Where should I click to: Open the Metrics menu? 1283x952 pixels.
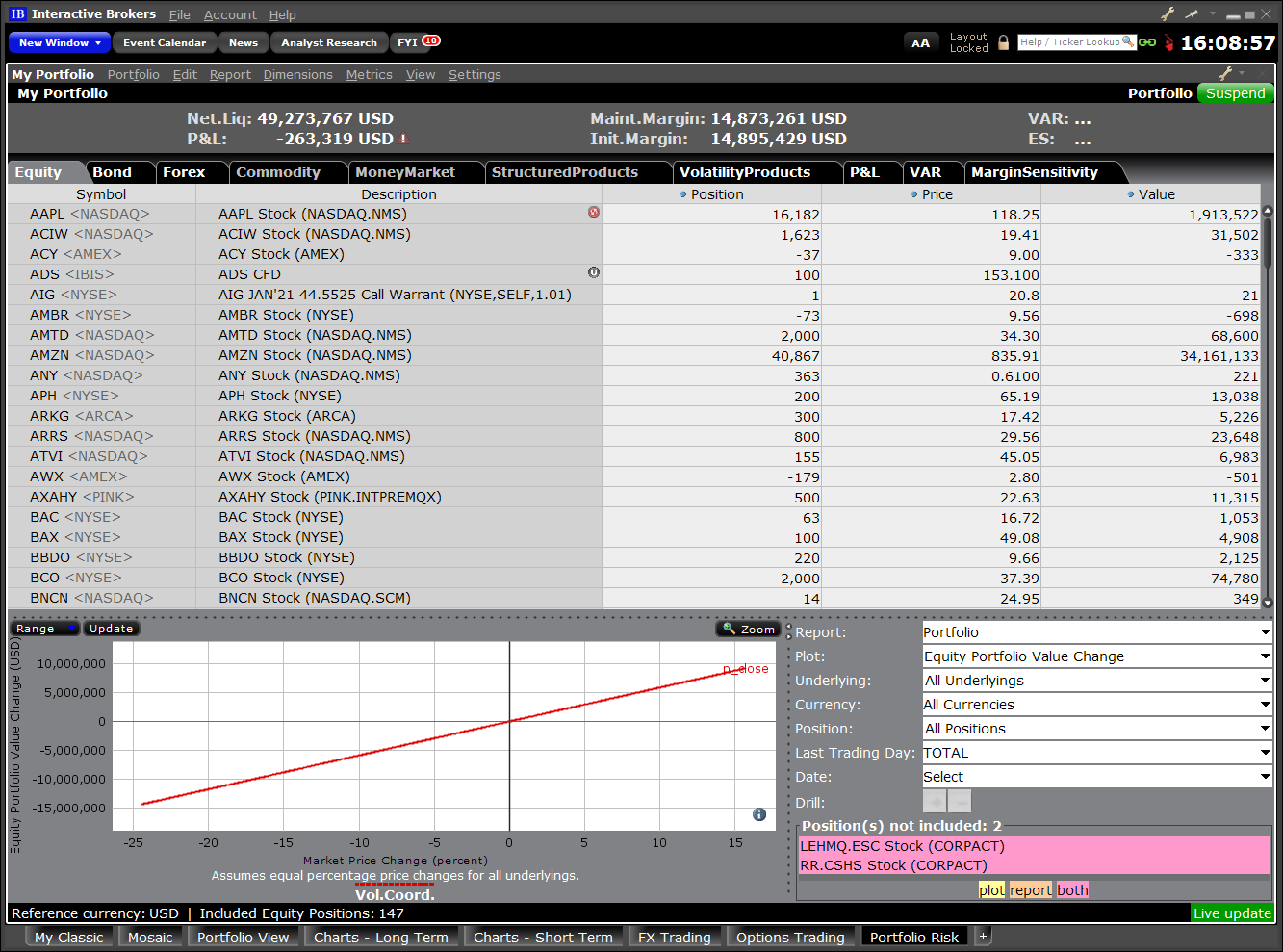369,74
